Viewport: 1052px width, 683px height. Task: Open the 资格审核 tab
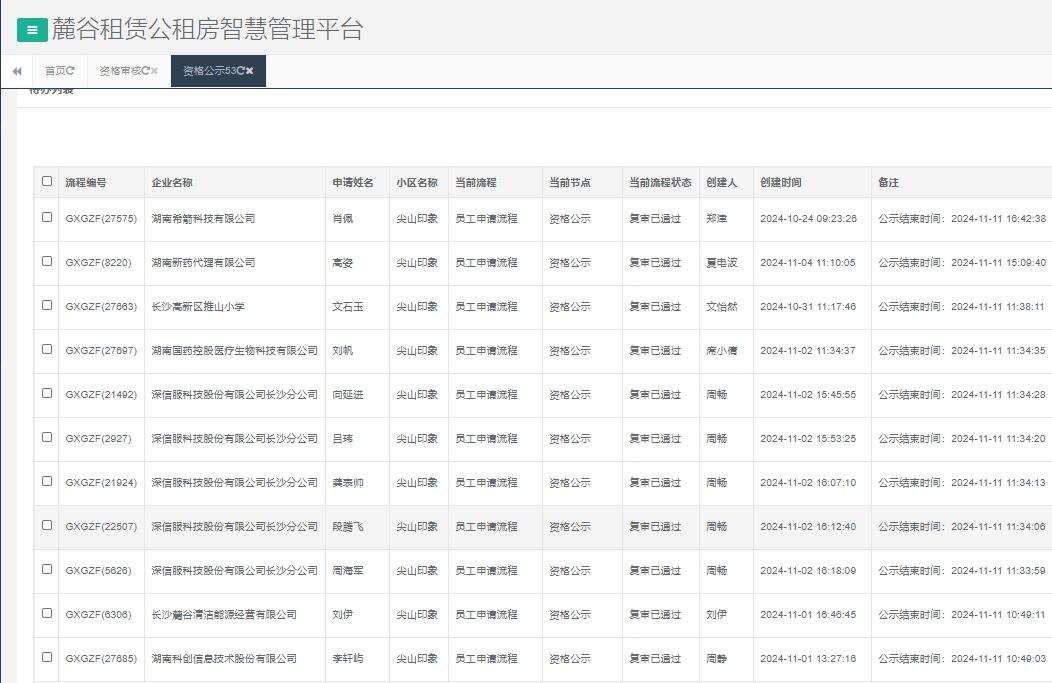tap(119, 71)
